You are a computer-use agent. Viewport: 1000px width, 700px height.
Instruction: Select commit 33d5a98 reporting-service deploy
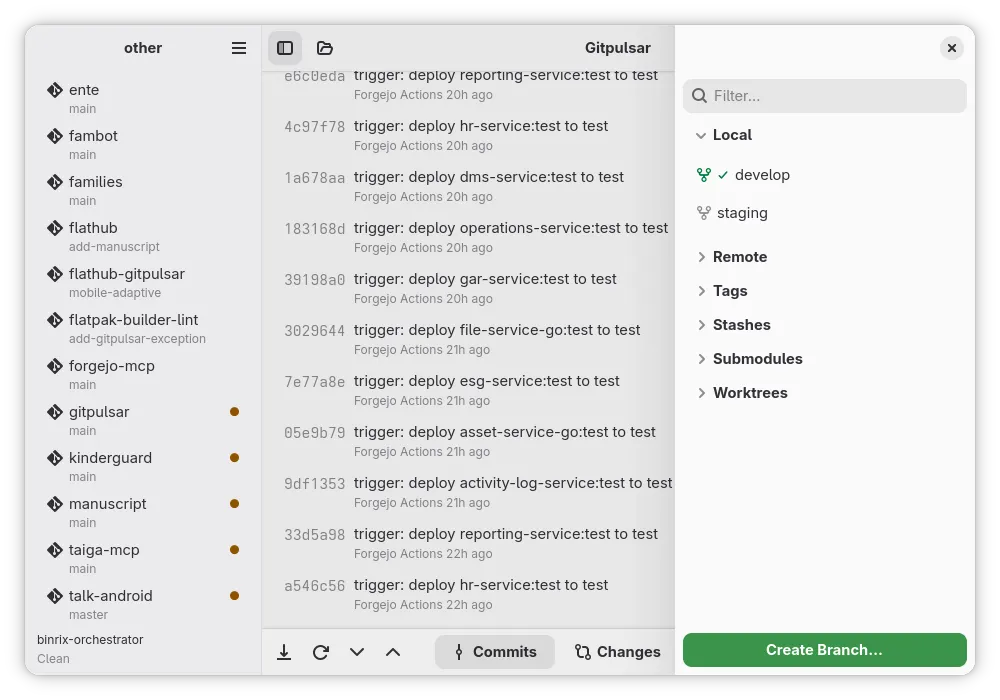click(x=469, y=543)
